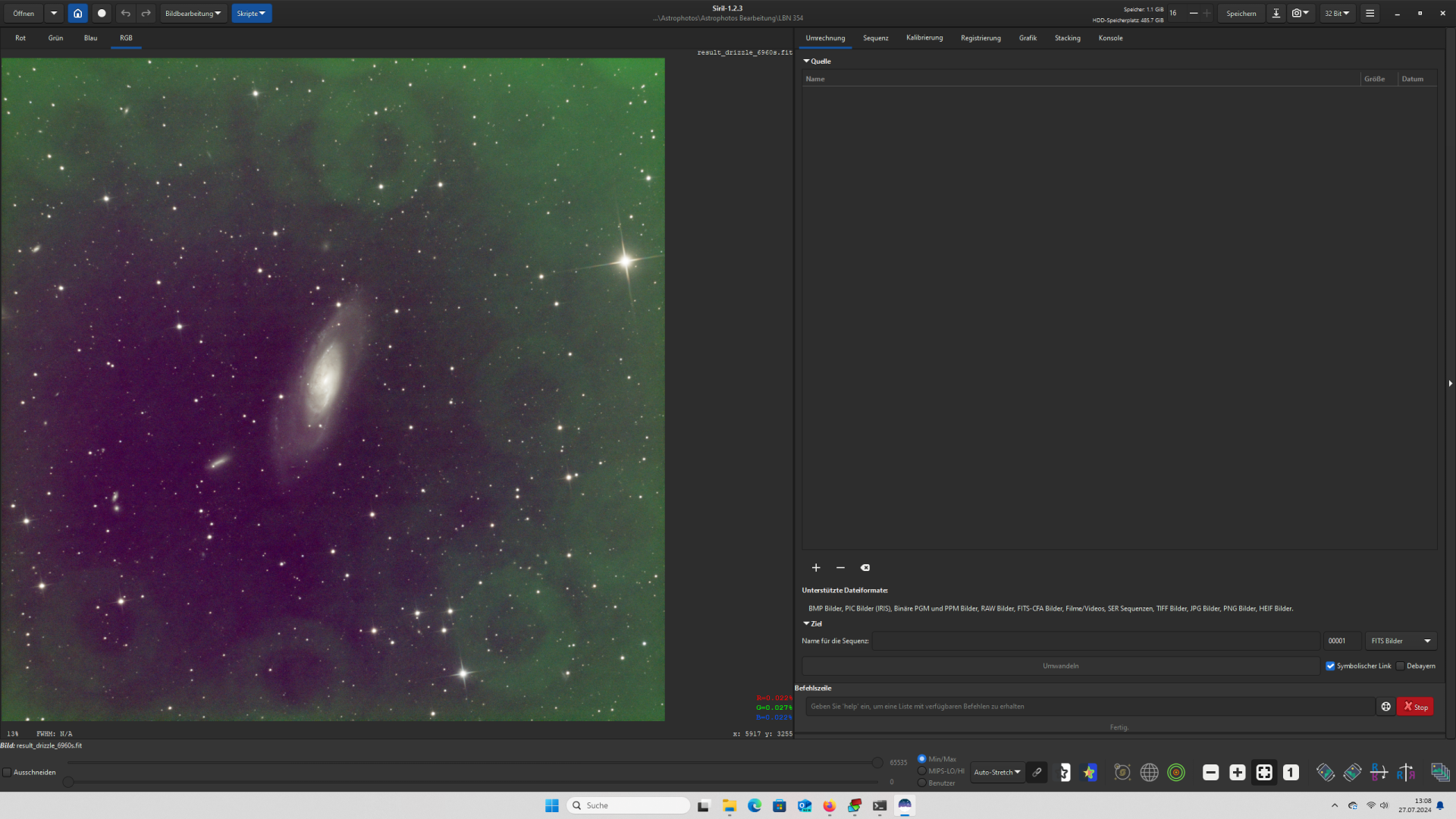The image size is (1456, 819).
Task: Open the Skripte dropdown menu
Action: pyautogui.click(x=251, y=13)
